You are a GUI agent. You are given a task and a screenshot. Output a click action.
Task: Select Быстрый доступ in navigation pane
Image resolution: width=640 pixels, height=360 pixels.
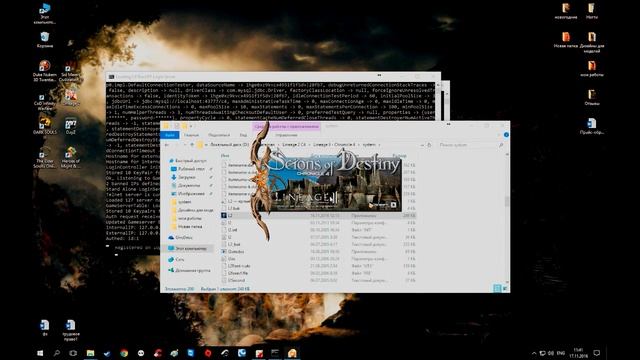(187, 161)
